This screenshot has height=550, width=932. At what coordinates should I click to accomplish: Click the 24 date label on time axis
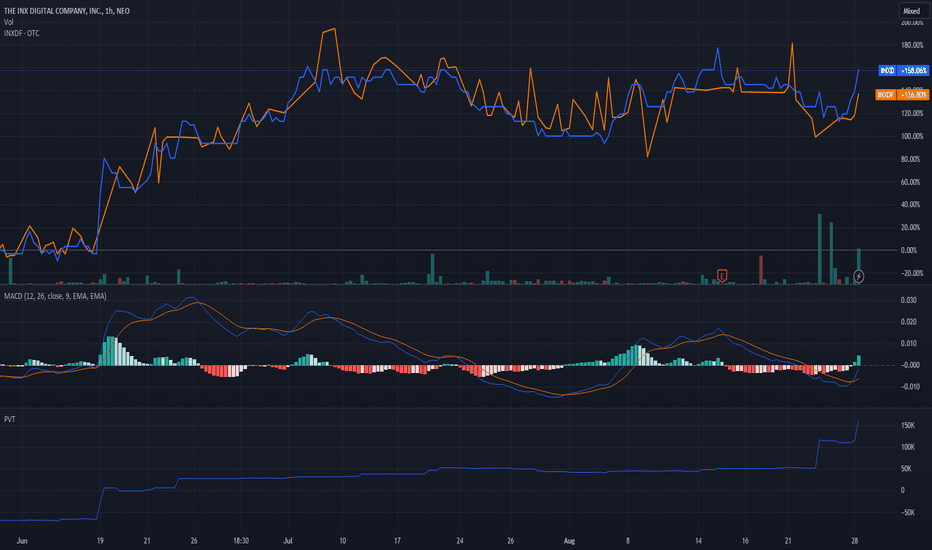click(x=459, y=541)
